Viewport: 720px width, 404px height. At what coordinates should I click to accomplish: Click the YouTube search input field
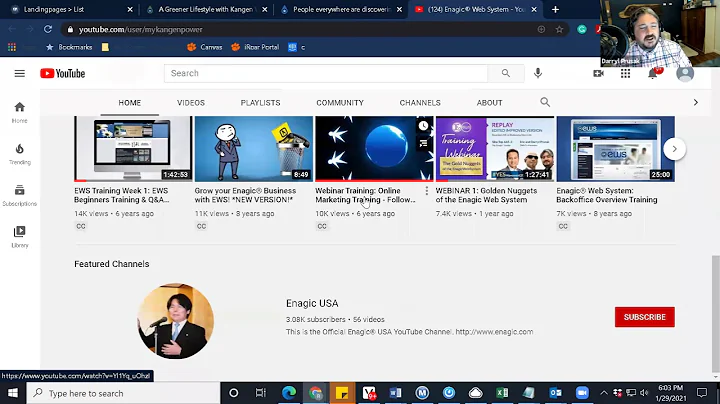tap(326, 73)
